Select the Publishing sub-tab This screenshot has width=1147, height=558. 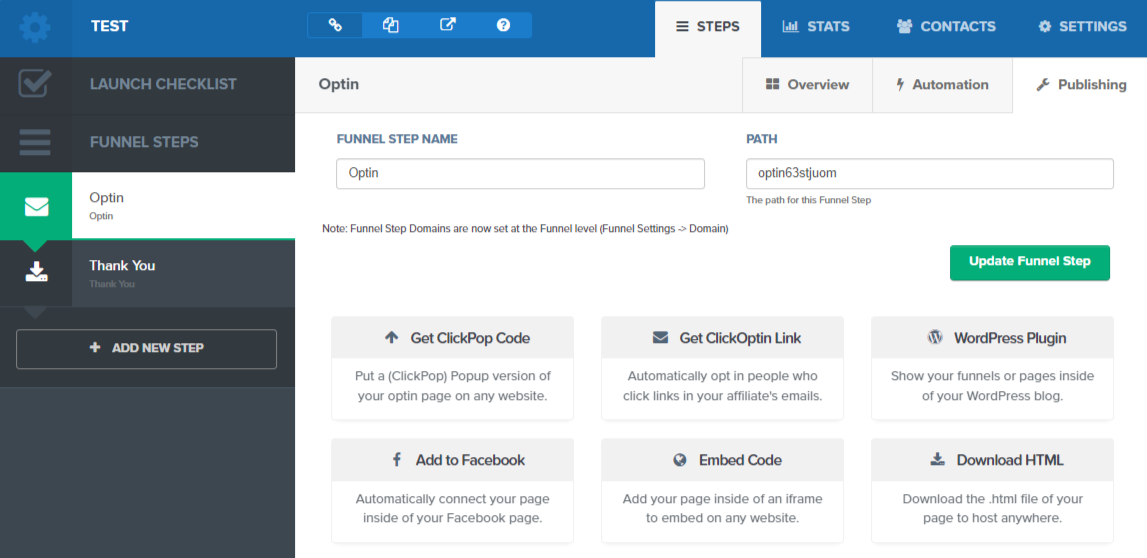(x=1080, y=85)
